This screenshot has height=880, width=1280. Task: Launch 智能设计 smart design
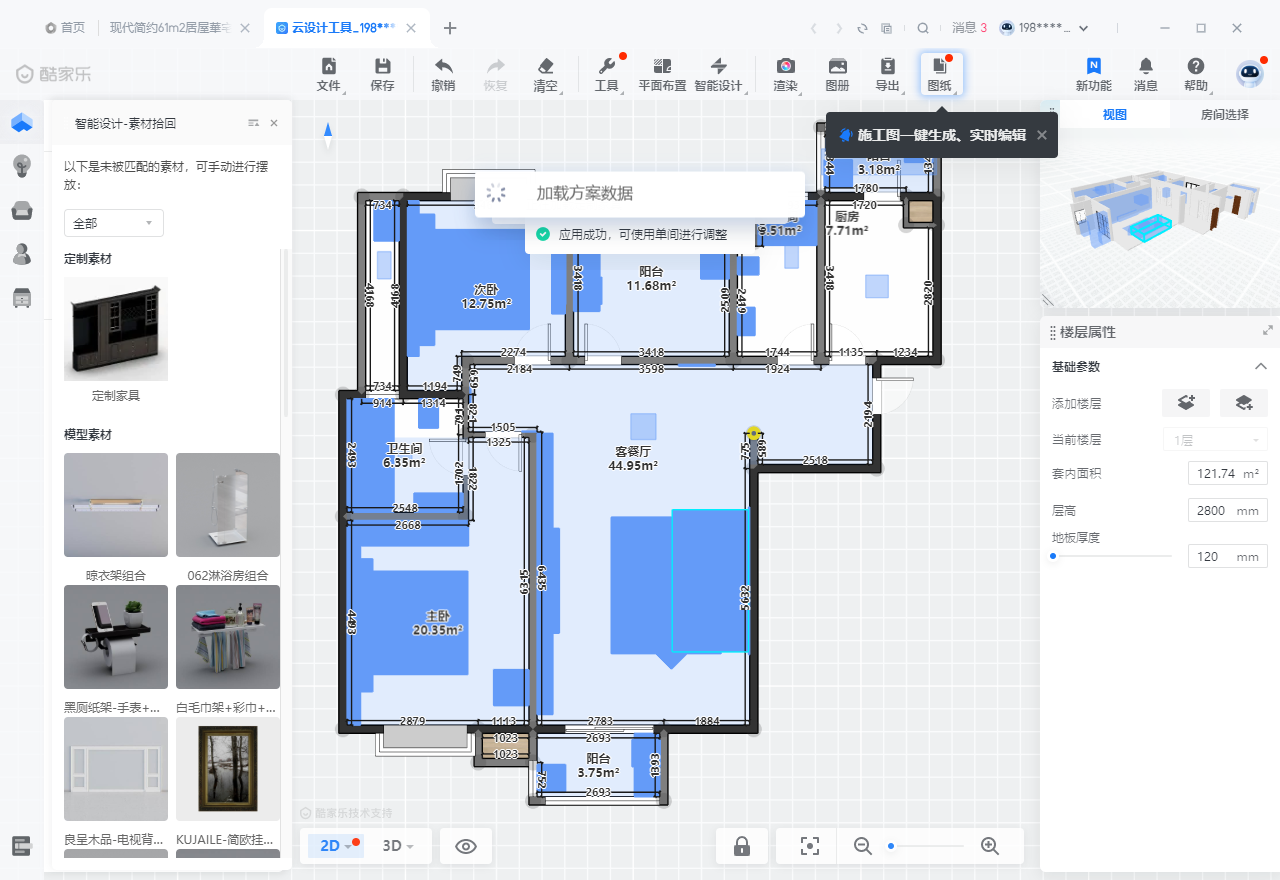click(718, 74)
